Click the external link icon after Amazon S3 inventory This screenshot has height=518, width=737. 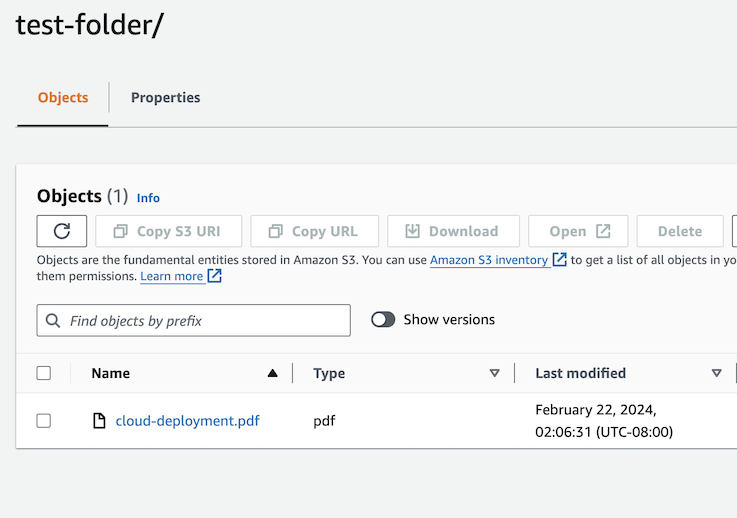[559, 260]
